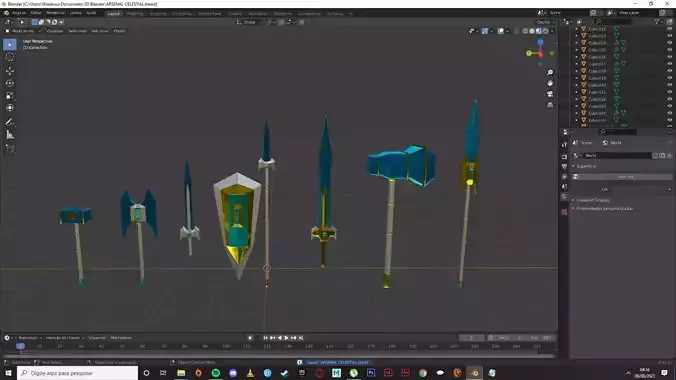
Task: Open the Editar menu
Action: 36,13
